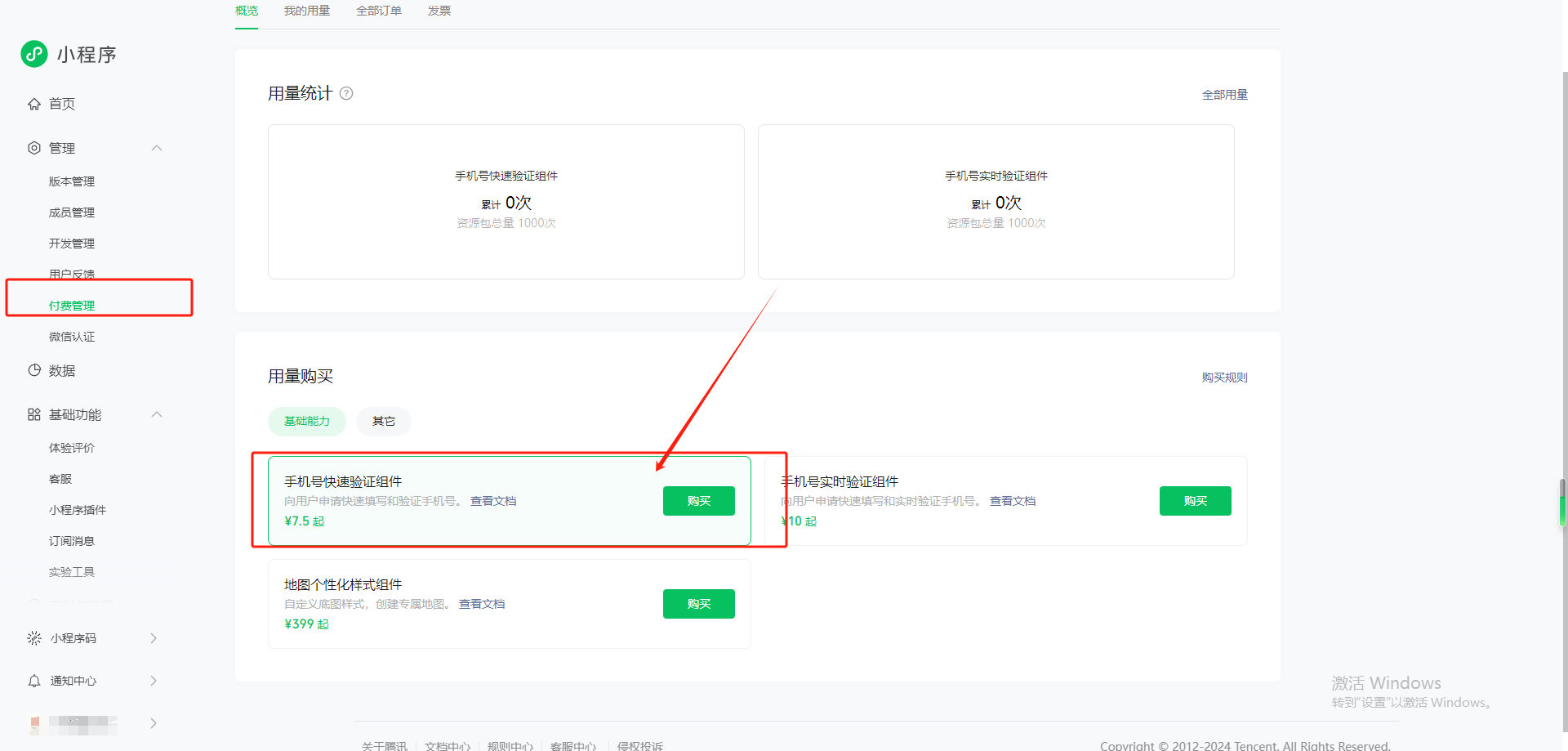Screen dimensions: 1568x751
Task: Open 查看文档 for 手机号快速验证组件
Action: pyautogui.click(x=493, y=501)
